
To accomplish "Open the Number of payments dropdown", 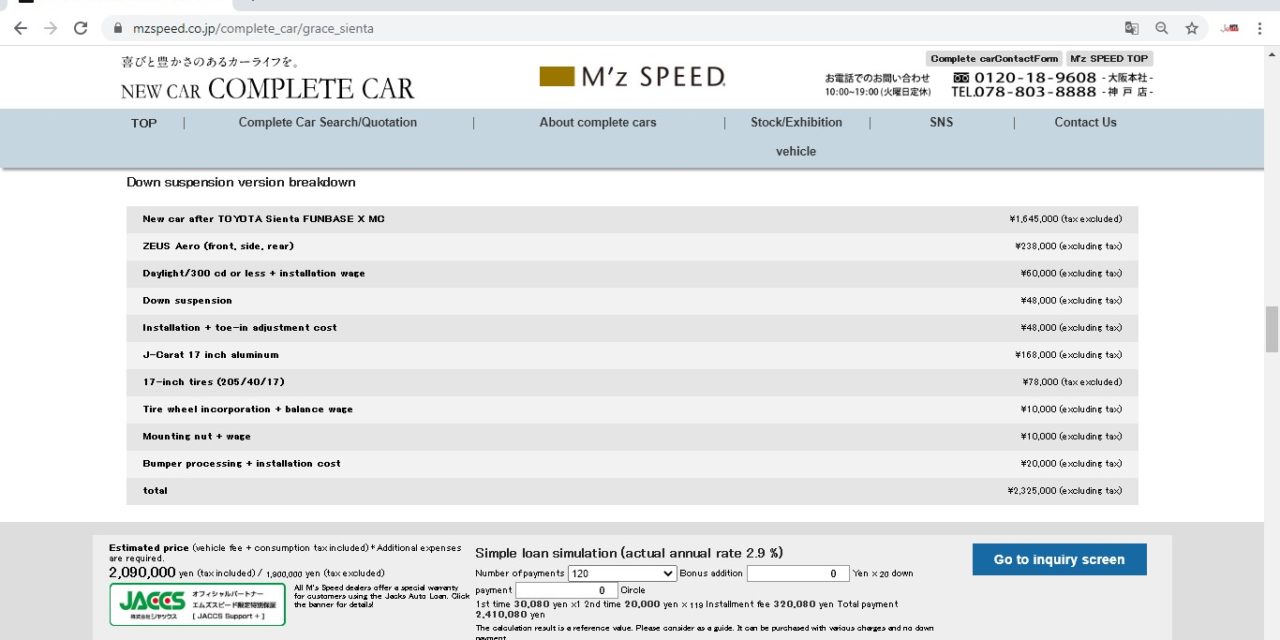I will pyautogui.click(x=622, y=573).
